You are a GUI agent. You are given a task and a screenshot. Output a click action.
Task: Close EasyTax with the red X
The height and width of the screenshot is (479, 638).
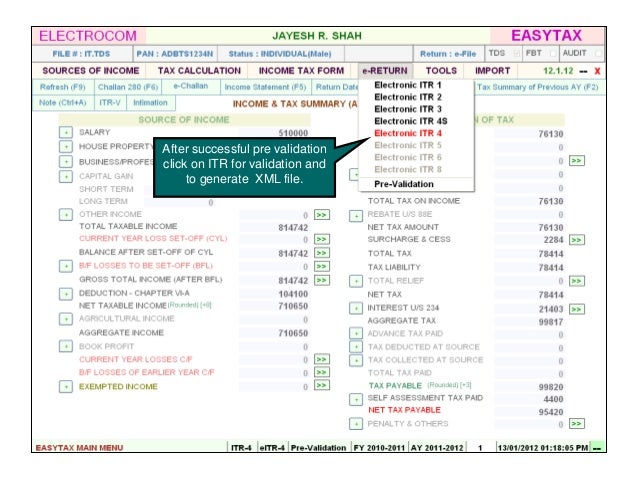tap(597, 71)
